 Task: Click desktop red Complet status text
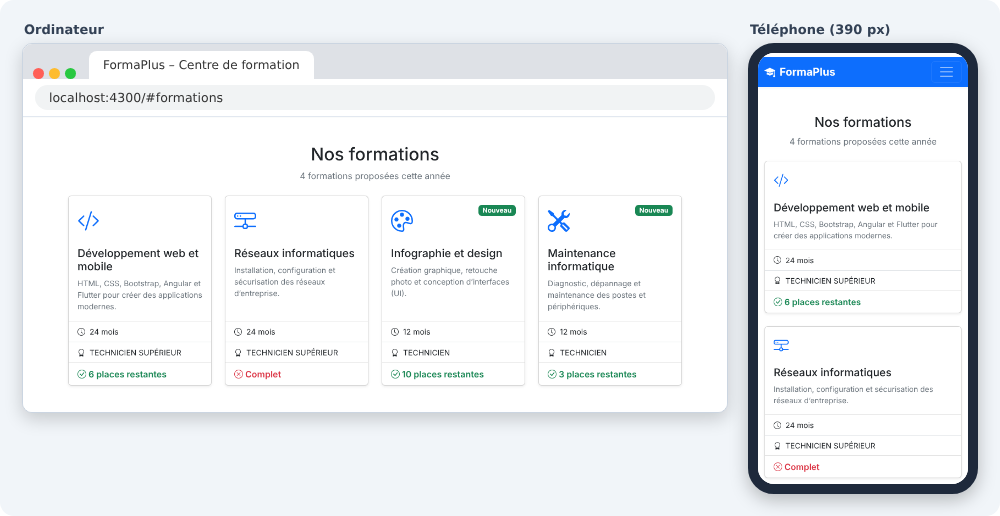point(263,374)
